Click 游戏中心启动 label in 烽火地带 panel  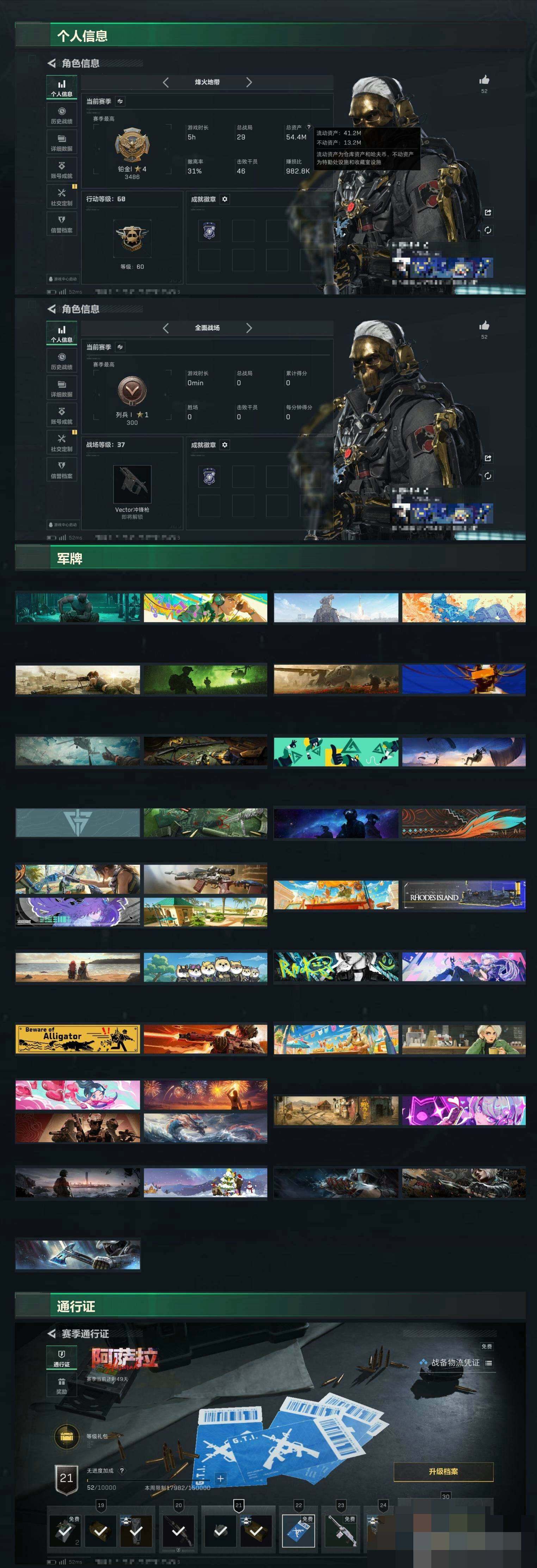coord(63,279)
